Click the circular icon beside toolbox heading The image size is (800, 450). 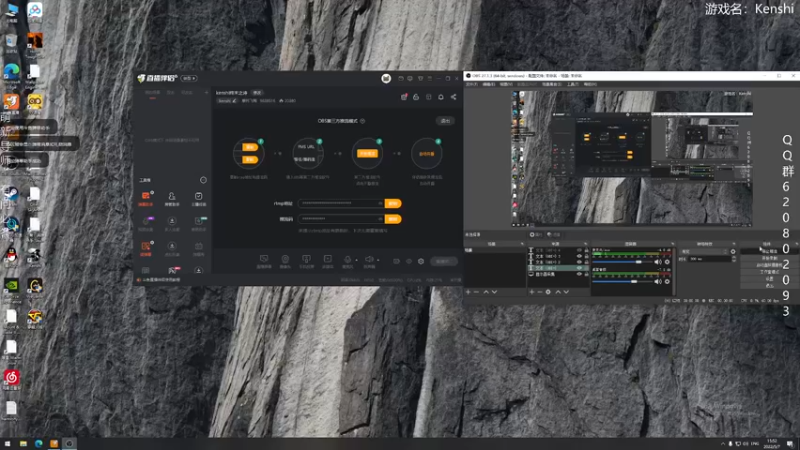pyautogui.click(x=203, y=180)
